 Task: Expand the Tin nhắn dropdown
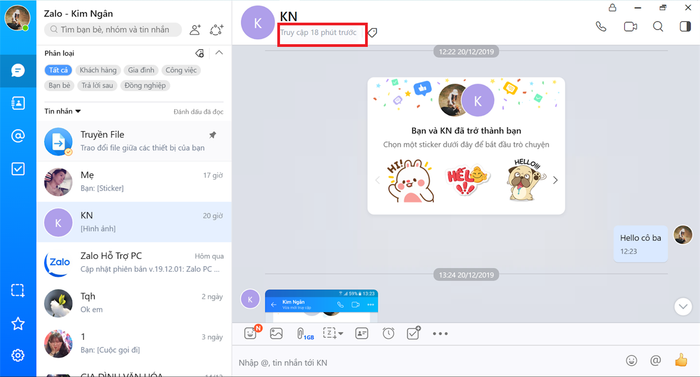[62, 111]
